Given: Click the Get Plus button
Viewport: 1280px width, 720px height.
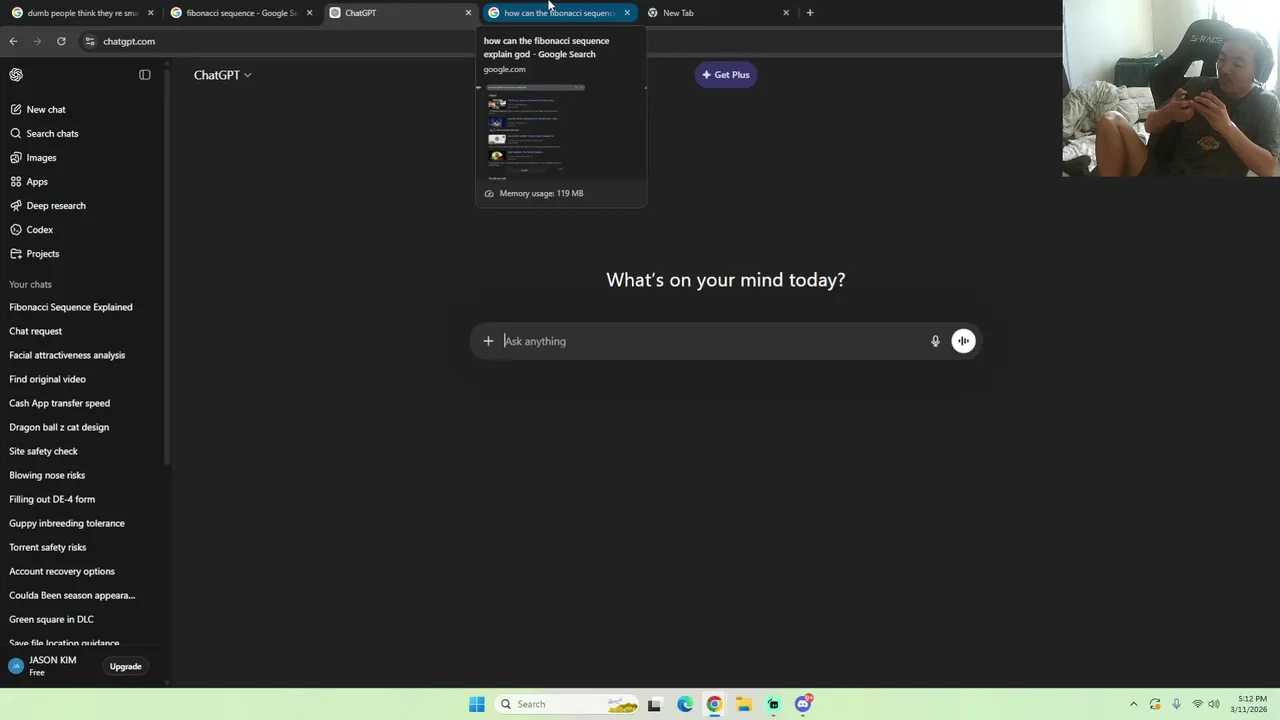Looking at the screenshot, I should click(x=726, y=75).
